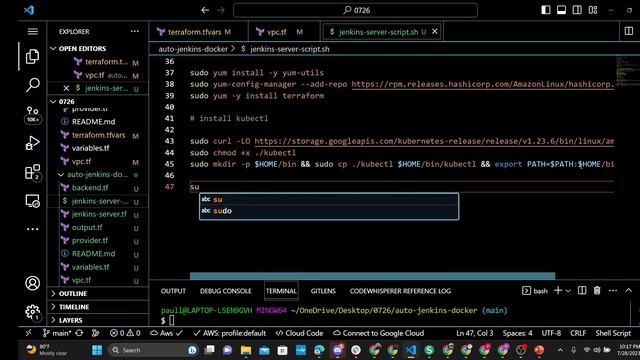
Task: Change end of line sequence CRLF
Action: 578,333
